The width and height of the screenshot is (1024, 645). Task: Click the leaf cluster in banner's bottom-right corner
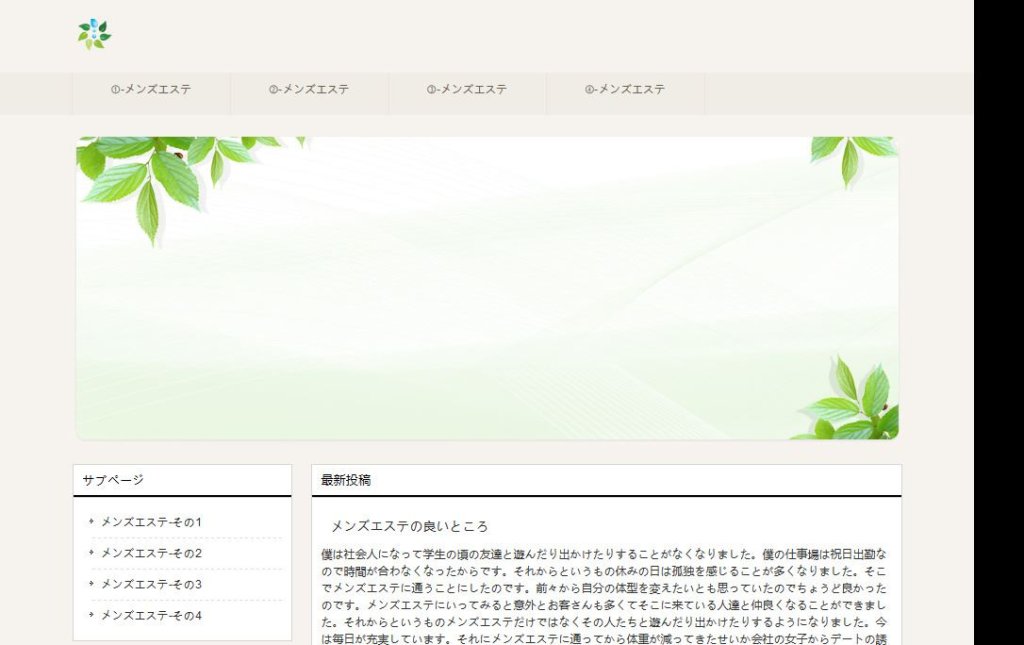coord(853,404)
